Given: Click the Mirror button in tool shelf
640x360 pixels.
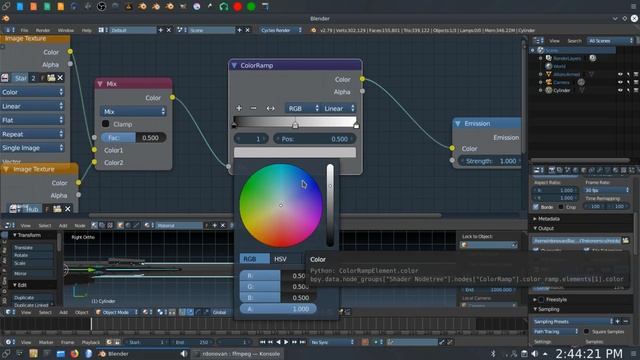Looking at the screenshot, I should coord(33,273).
